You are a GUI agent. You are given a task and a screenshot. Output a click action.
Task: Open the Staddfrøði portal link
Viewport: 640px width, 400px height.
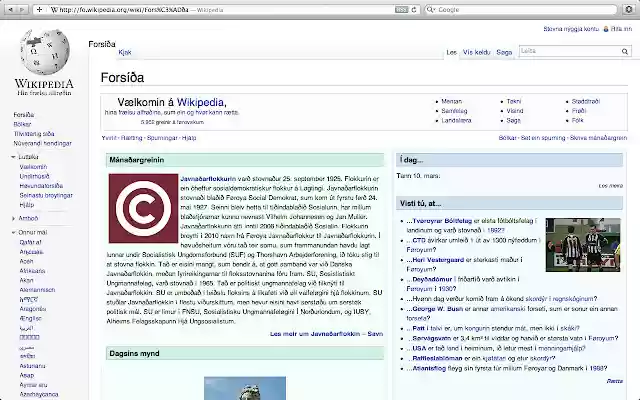coord(586,101)
